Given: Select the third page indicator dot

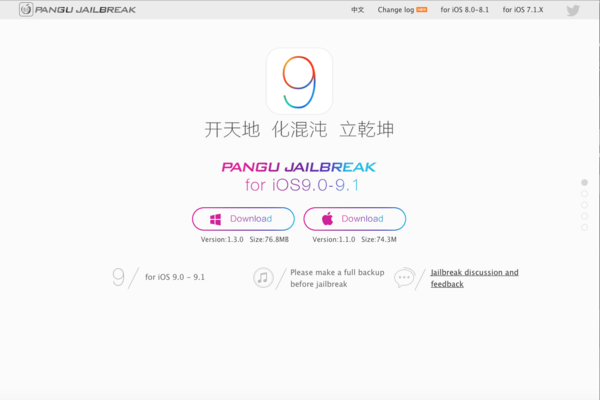Looking at the screenshot, I should point(584,205).
